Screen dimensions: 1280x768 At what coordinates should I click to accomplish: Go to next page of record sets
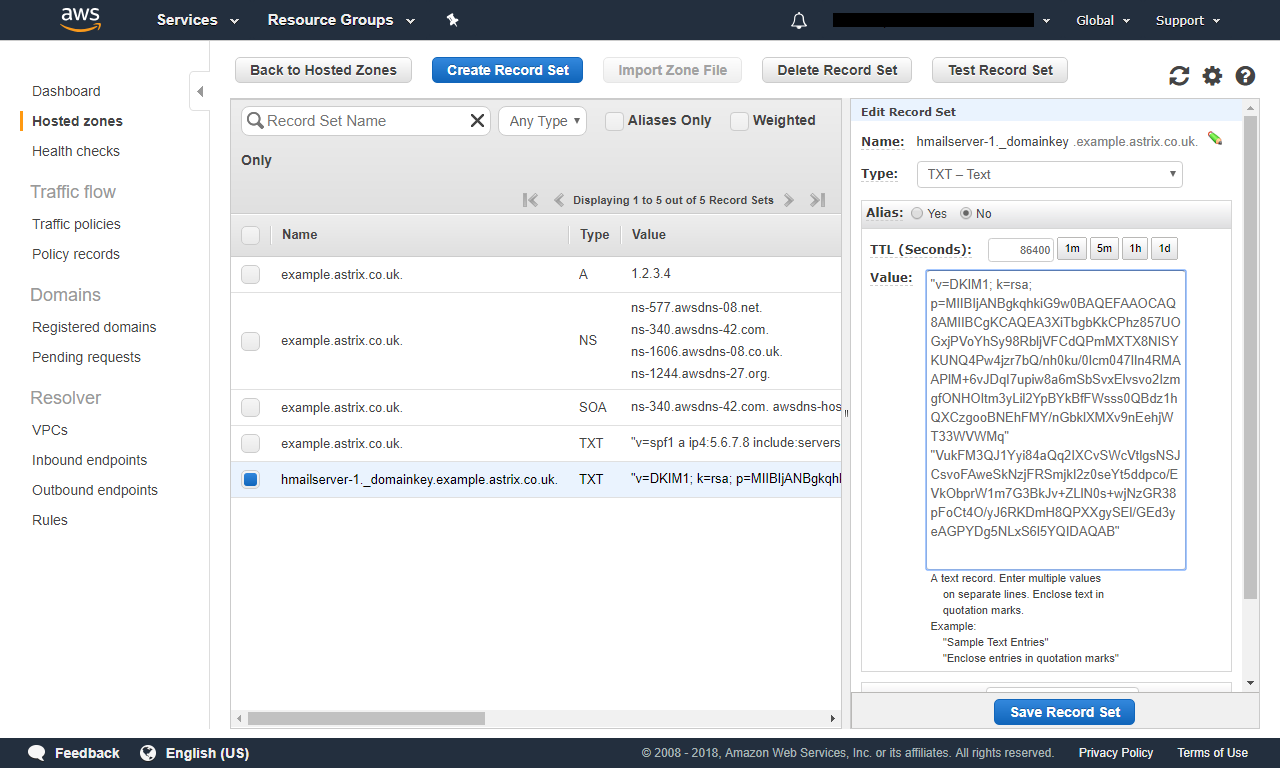[789, 200]
